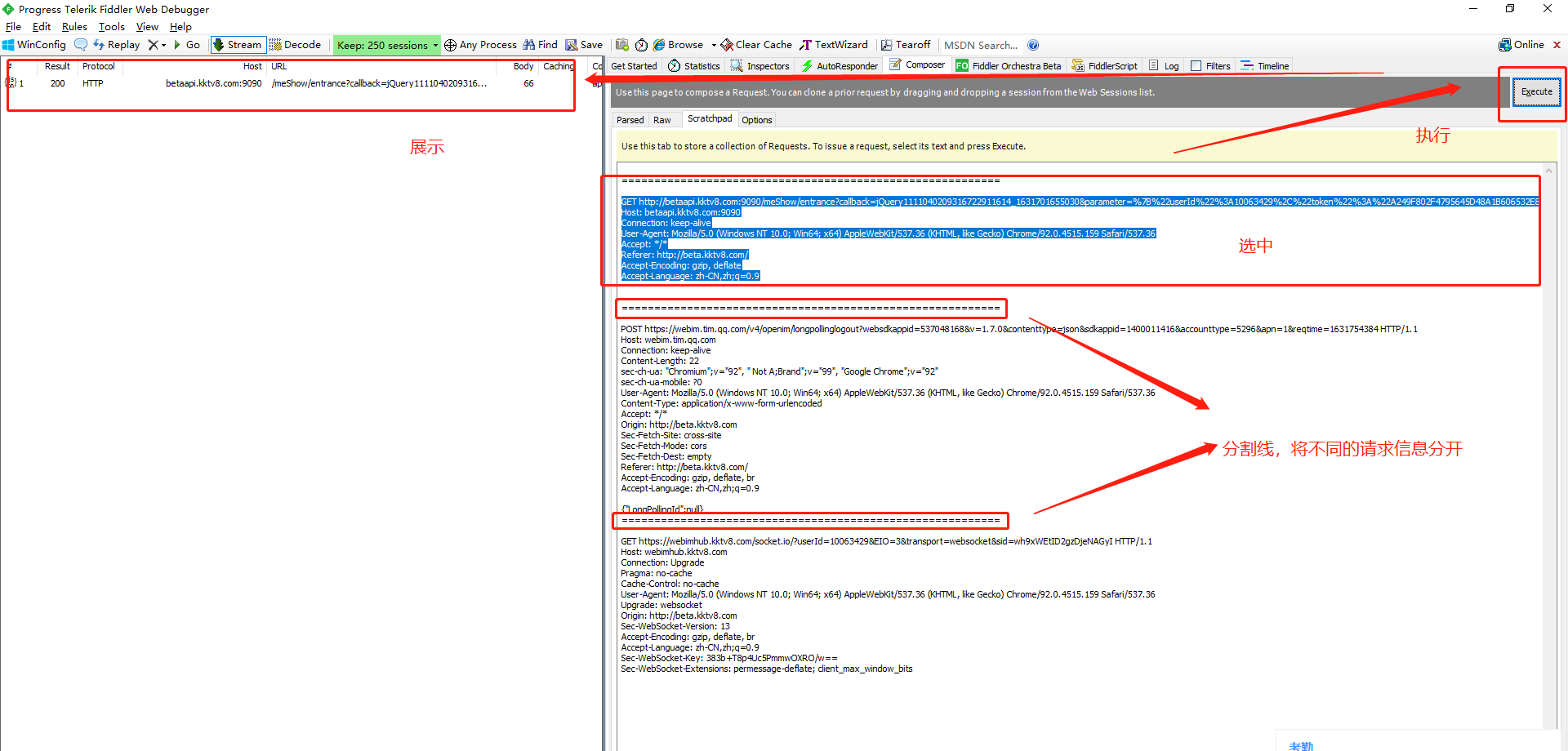Click Clear Cache in toolbar
Image resolution: width=1568 pixels, height=751 pixels.
[x=756, y=45]
